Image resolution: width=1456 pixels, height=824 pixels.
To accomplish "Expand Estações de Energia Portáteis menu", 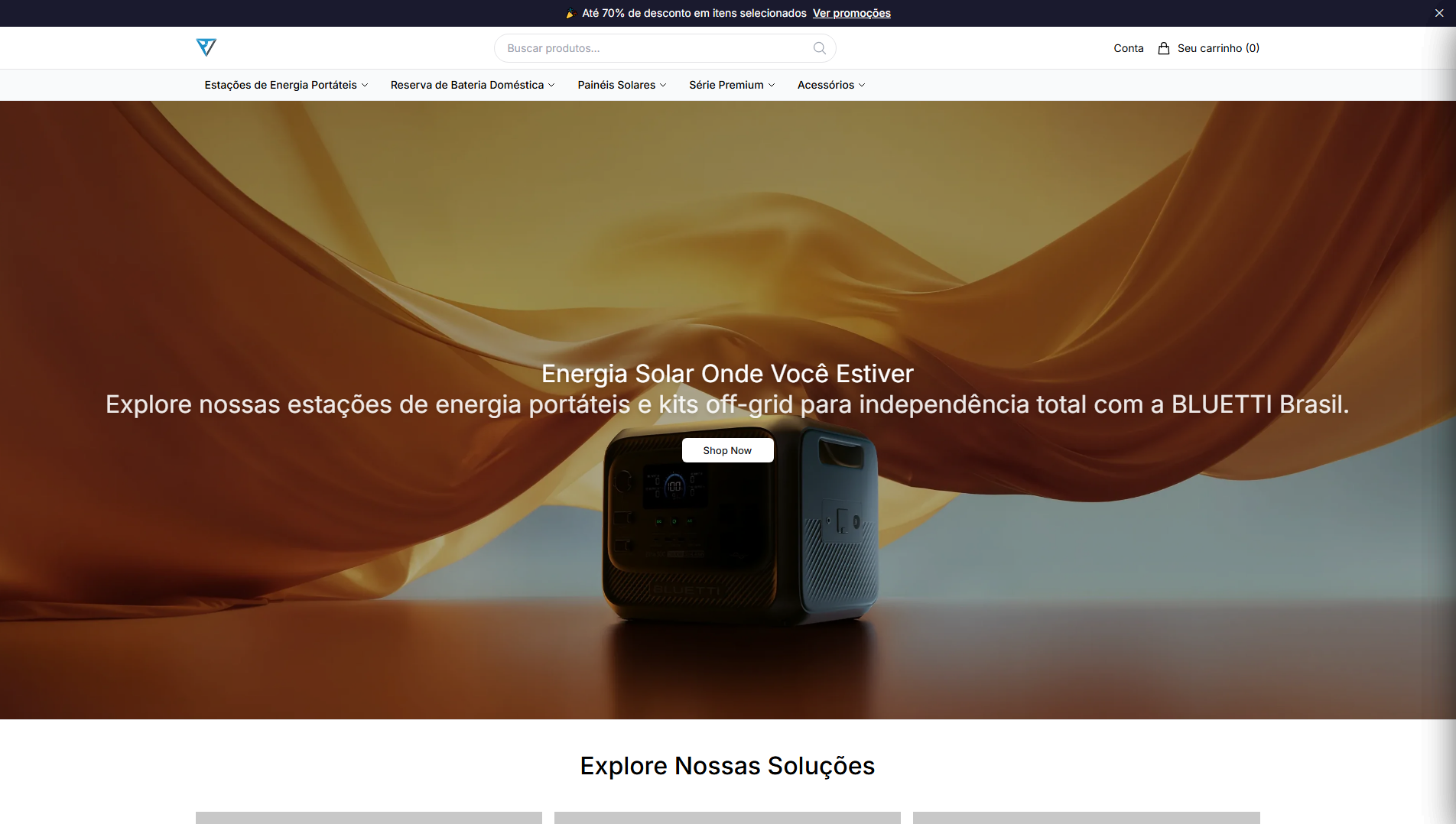I will coord(286,85).
